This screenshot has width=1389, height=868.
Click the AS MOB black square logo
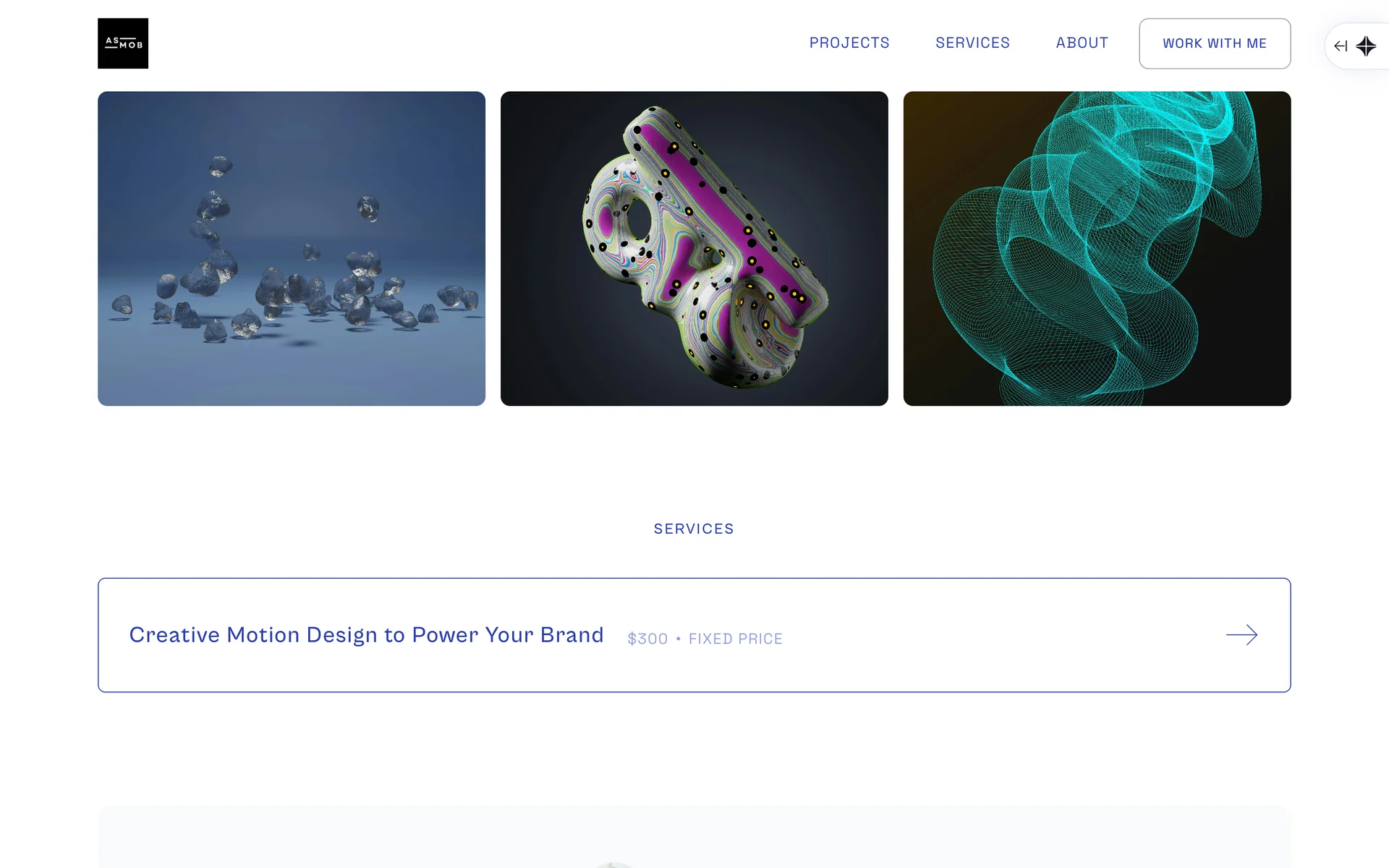(x=123, y=43)
